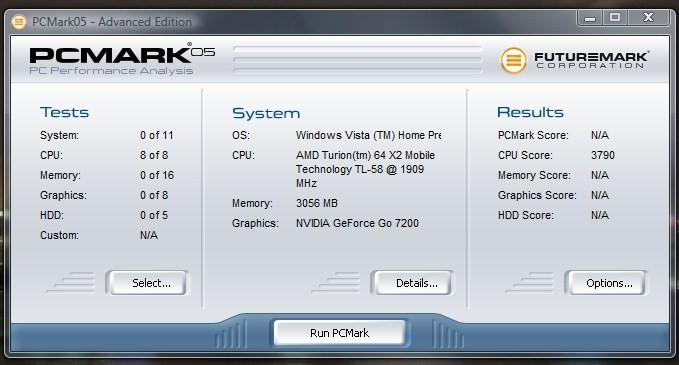The image size is (679, 365).
Task: Start the benchmark with Run PCMark
Action: point(340,333)
